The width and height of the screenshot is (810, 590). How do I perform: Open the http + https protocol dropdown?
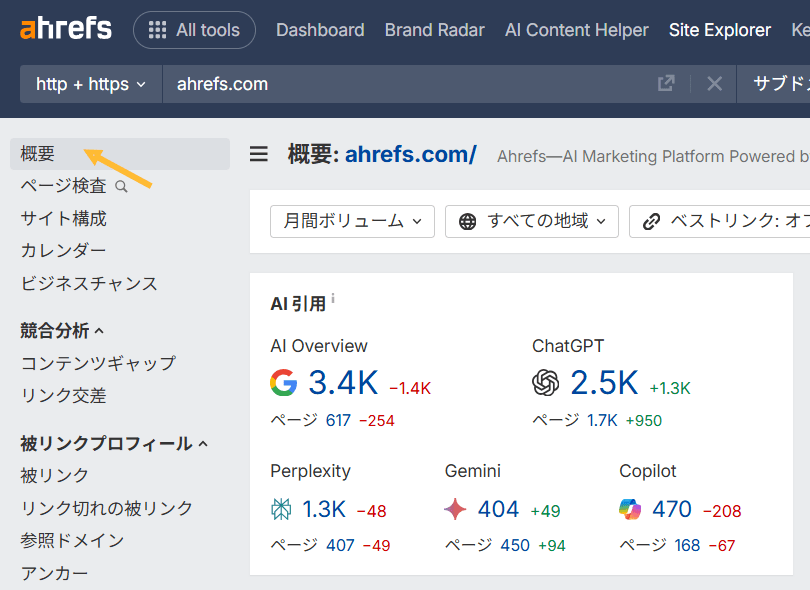point(90,84)
